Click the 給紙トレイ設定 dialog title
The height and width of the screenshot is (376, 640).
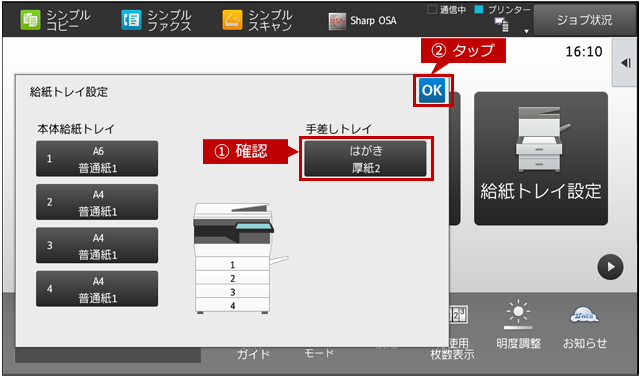69,92
